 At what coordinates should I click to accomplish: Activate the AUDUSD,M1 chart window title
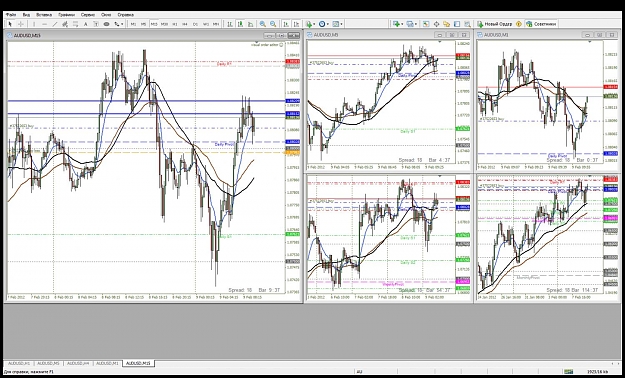click(x=496, y=35)
